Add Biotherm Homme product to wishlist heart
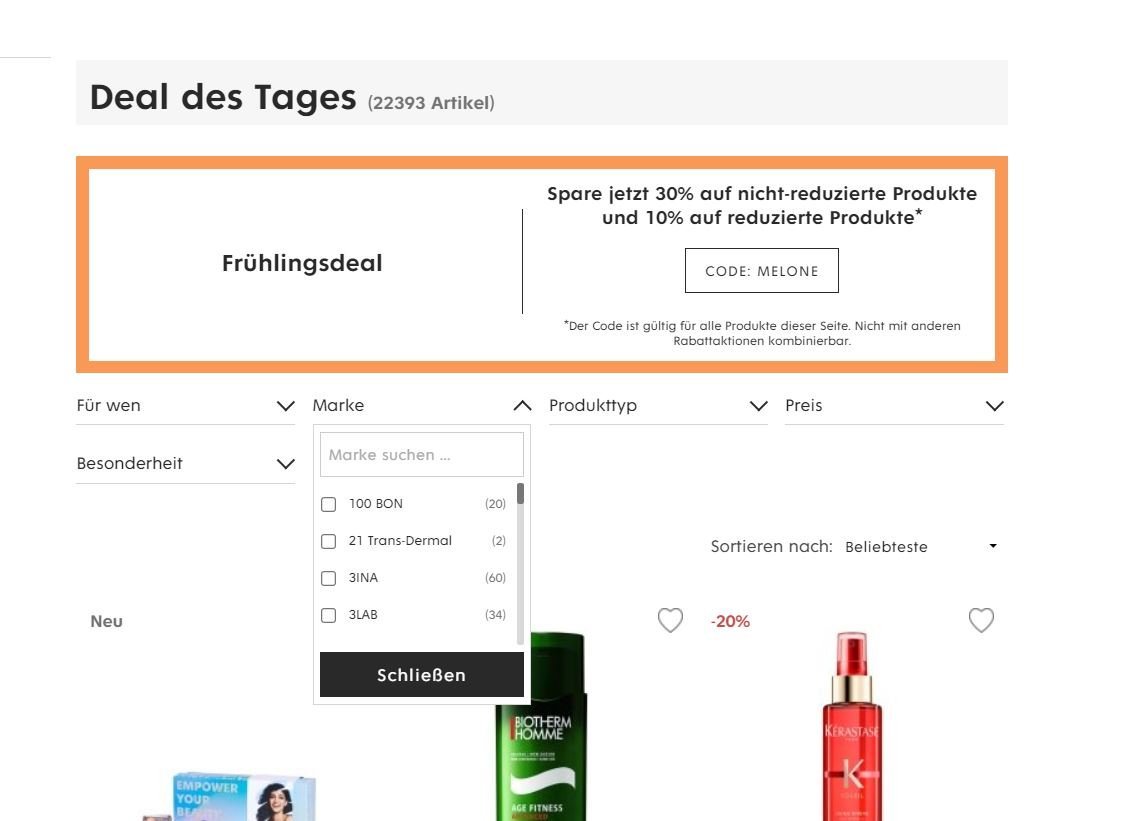This screenshot has width=1121, height=821. 670,620
